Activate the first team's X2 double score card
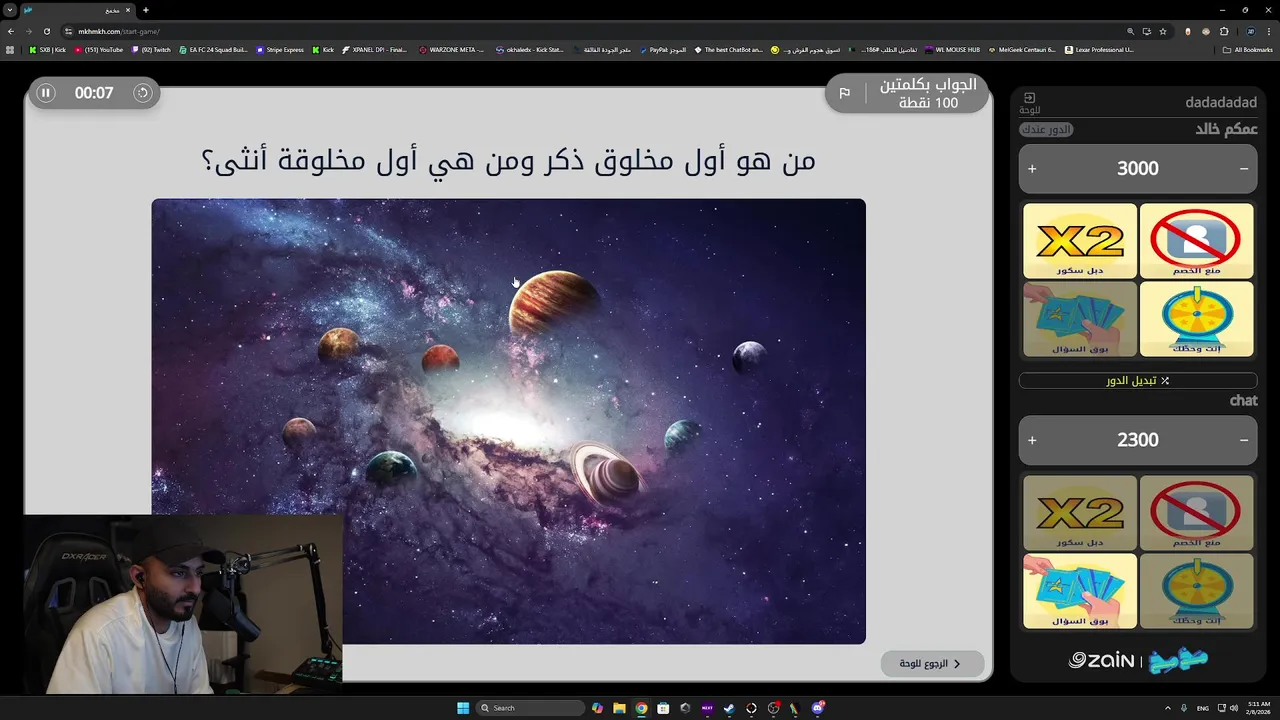Viewport: 1280px width, 720px height. tap(1080, 241)
